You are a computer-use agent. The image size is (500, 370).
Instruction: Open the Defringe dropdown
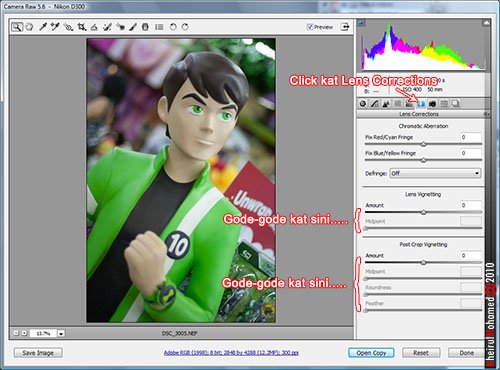(x=435, y=173)
